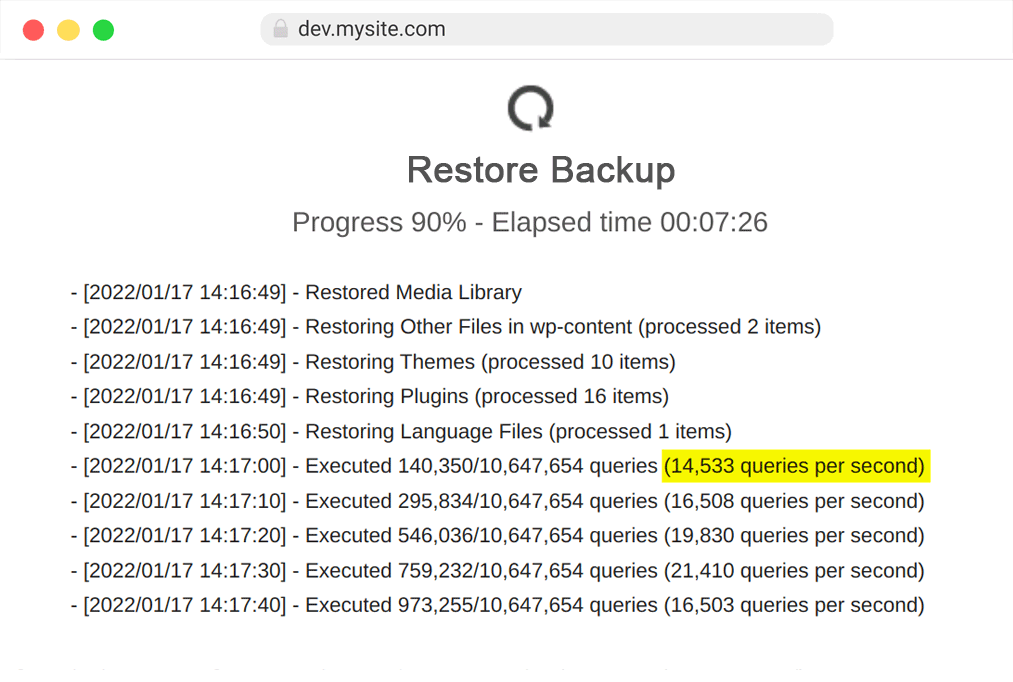Click the red close window dot
The height and width of the screenshot is (682, 1013).
(34, 30)
